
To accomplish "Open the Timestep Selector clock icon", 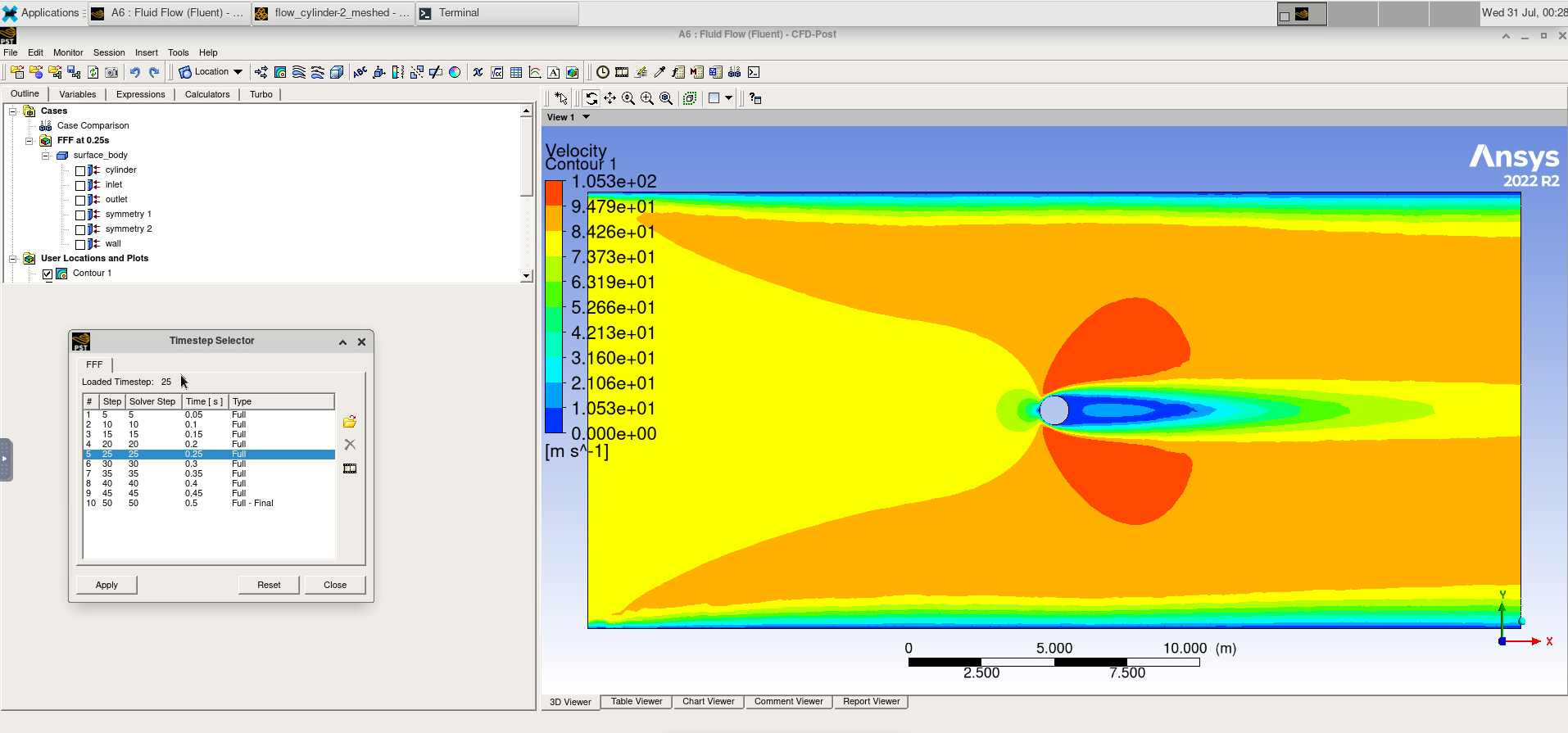I will click(x=603, y=72).
